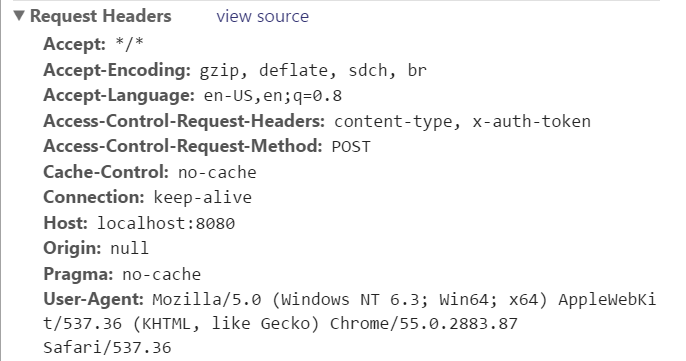Click the content-type, x-auth-token value

click(462, 122)
